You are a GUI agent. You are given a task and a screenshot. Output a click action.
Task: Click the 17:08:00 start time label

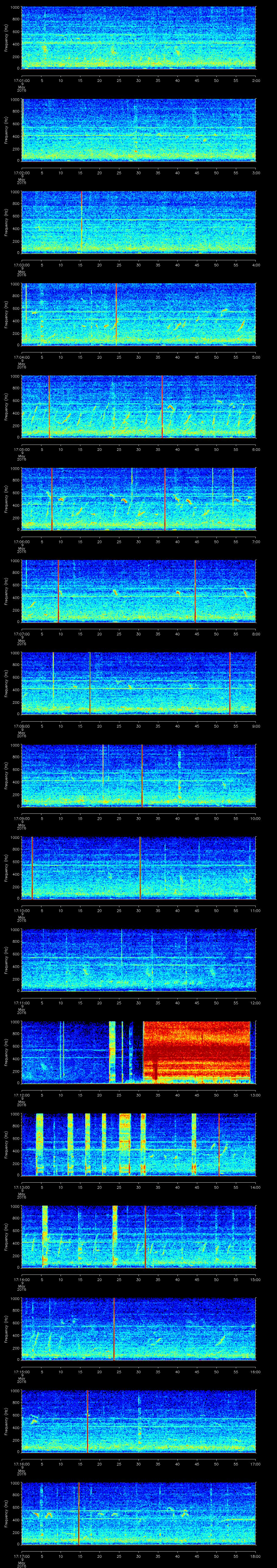[22, 726]
